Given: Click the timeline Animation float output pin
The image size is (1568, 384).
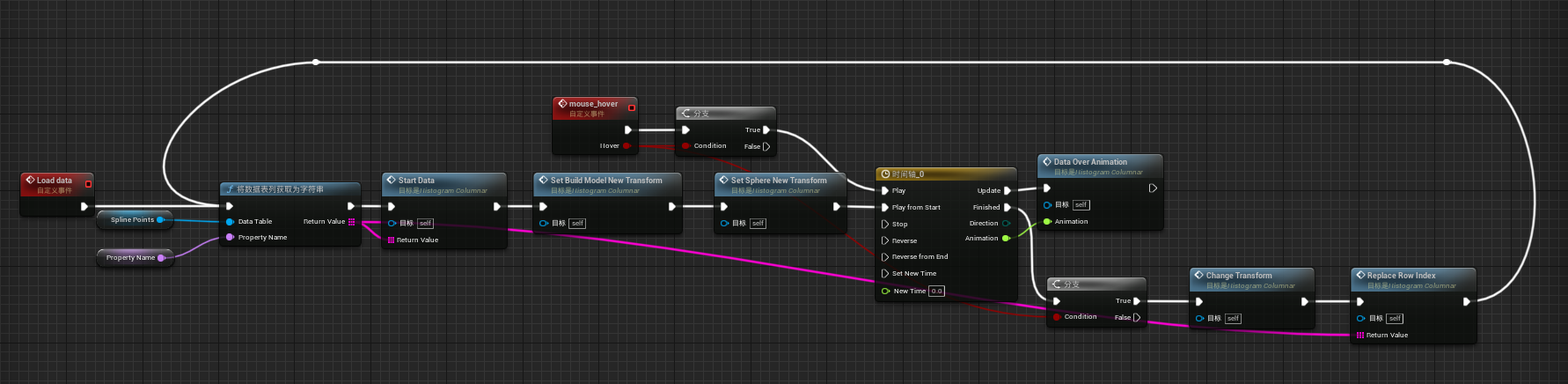Looking at the screenshot, I should pos(1007,238).
